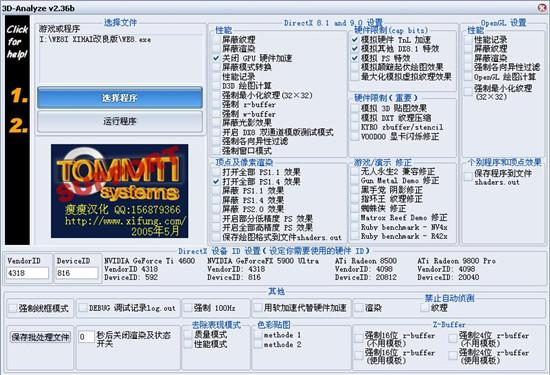
Task: Enable 蜘蛛侠 修正 game fix
Action: (355, 208)
